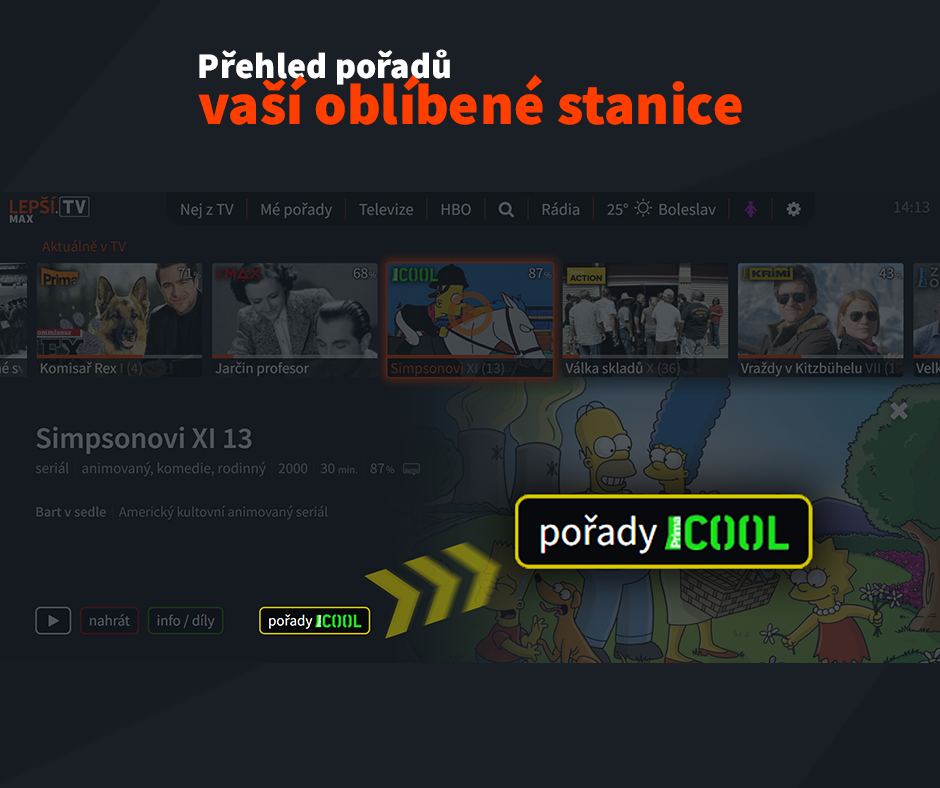Viewport: 940px width, 788px height.
Task: Open settings gear icon in top bar
Action: 793,209
